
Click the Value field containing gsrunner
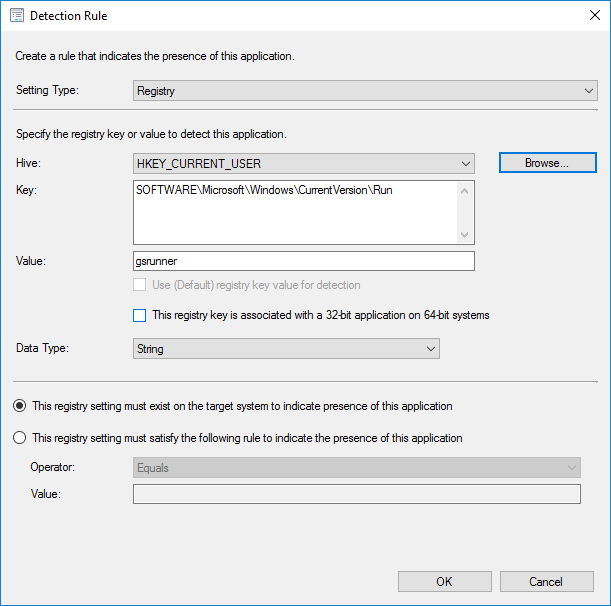304,262
